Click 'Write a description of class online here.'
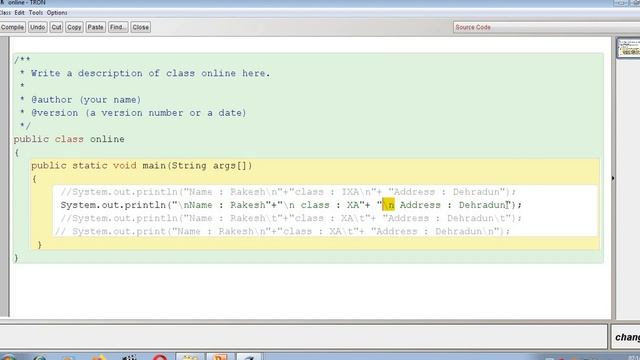640x360 pixels. click(x=151, y=73)
